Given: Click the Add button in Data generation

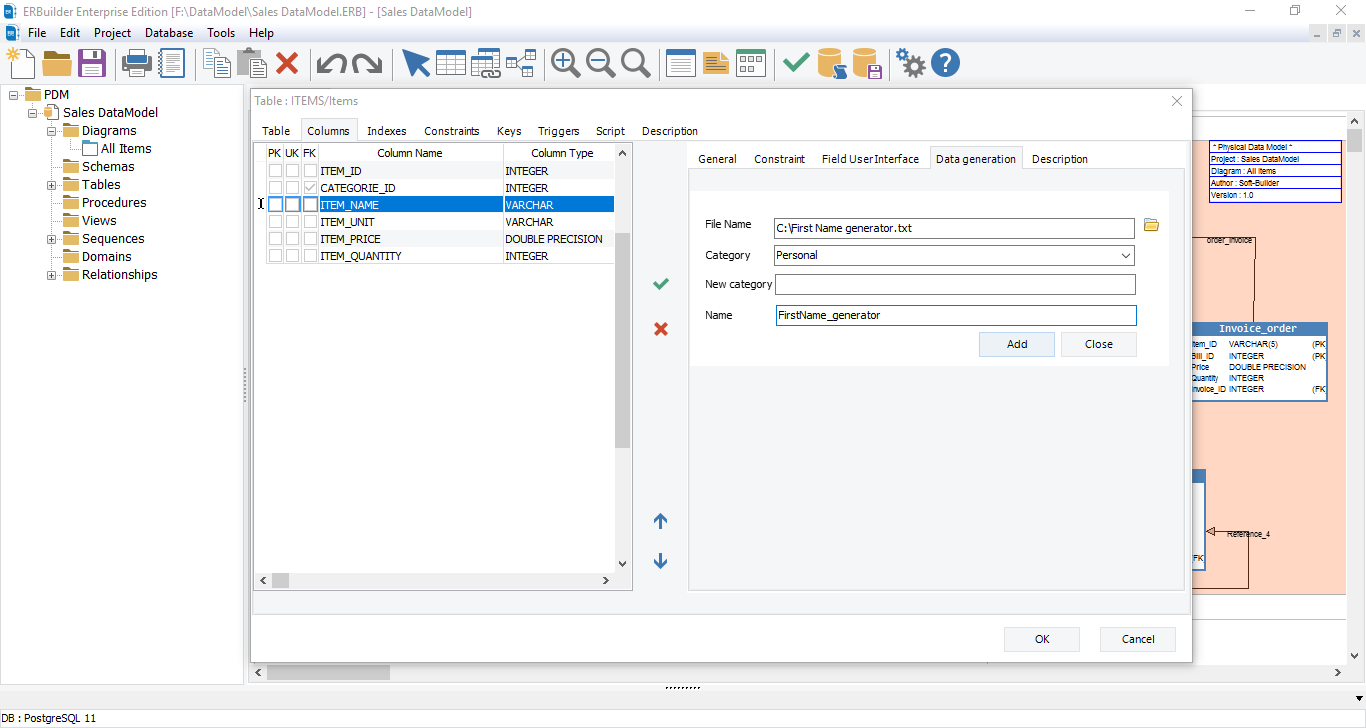Looking at the screenshot, I should click(x=1016, y=343).
